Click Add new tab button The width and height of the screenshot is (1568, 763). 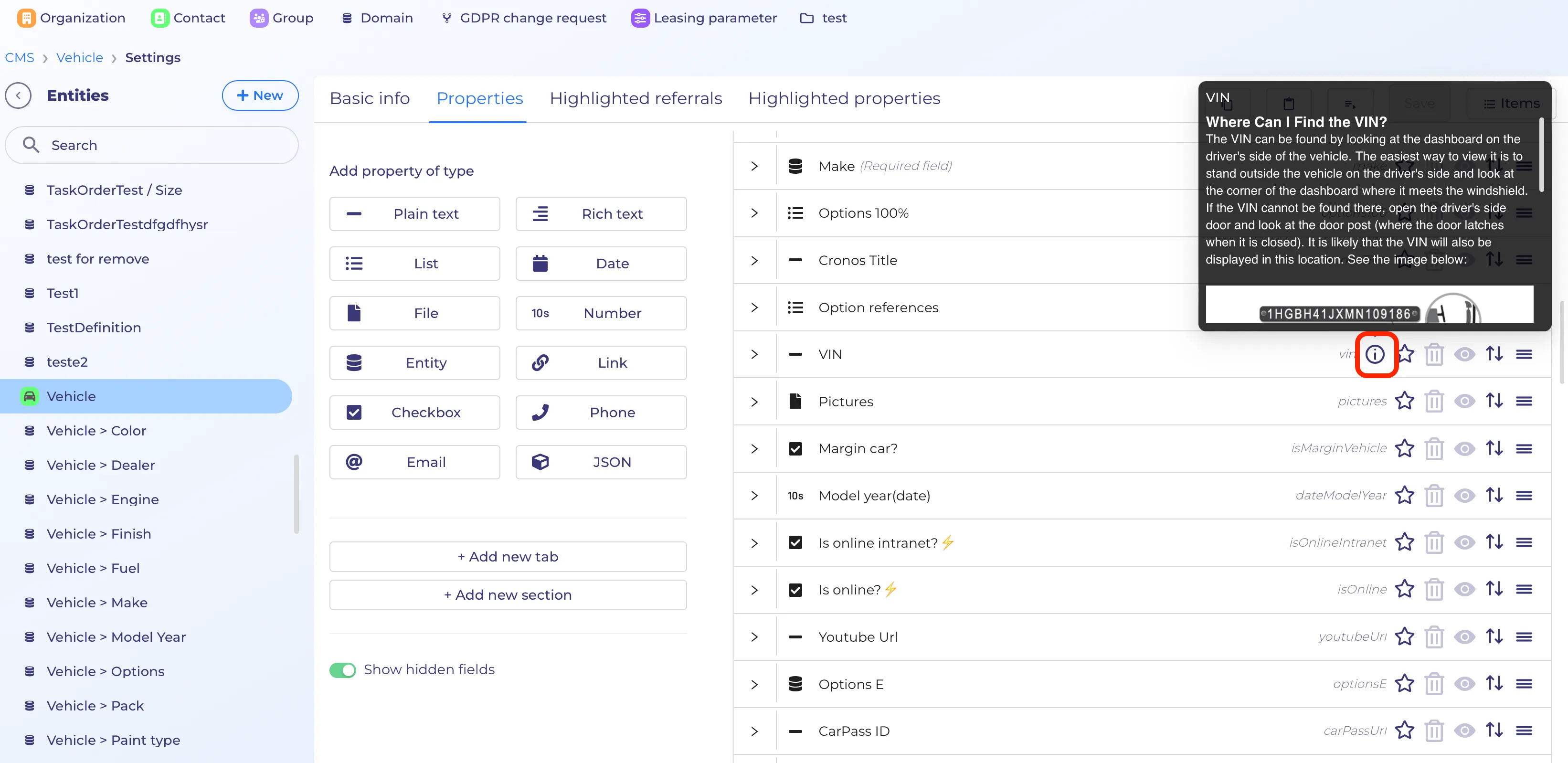[x=508, y=557]
